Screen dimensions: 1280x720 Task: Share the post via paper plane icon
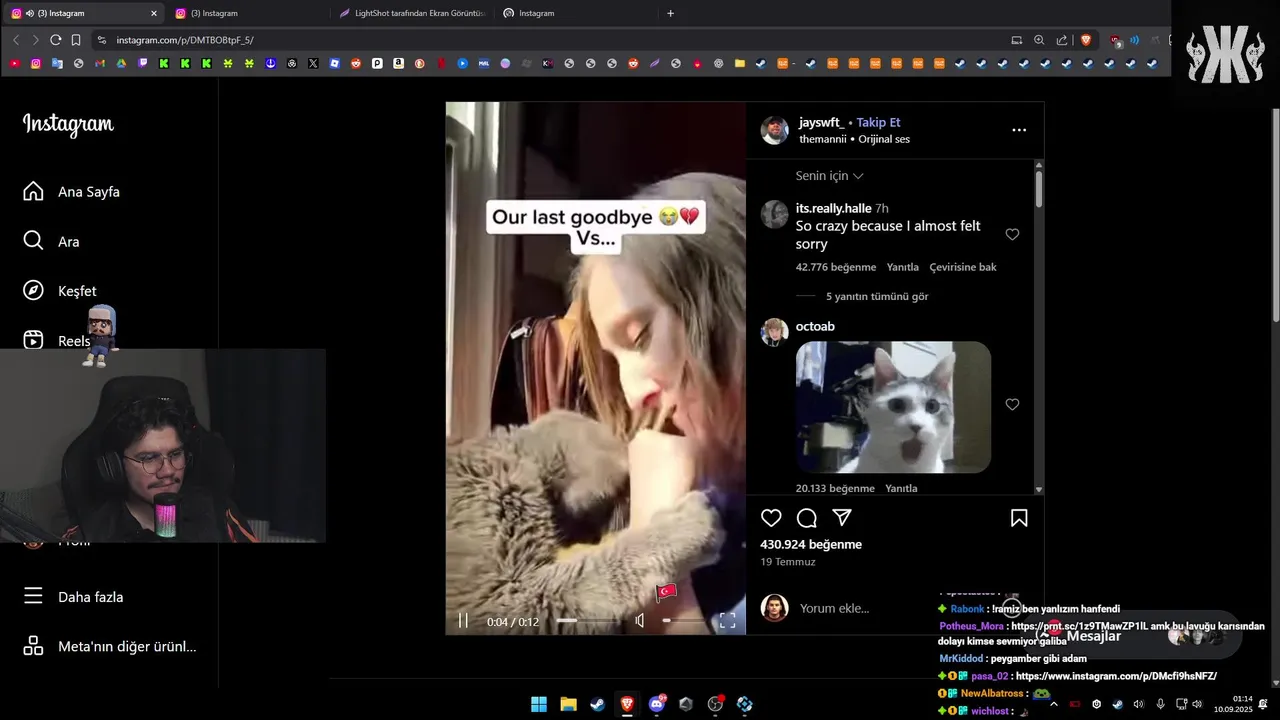click(x=842, y=518)
